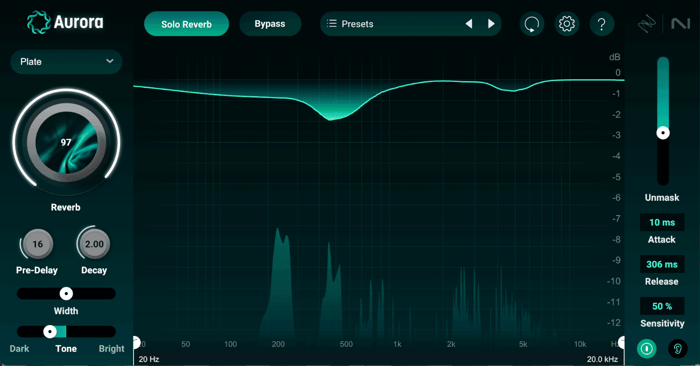Click the Attack value 10 ms
The height and width of the screenshot is (366, 700).
pyautogui.click(x=662, y=222)
